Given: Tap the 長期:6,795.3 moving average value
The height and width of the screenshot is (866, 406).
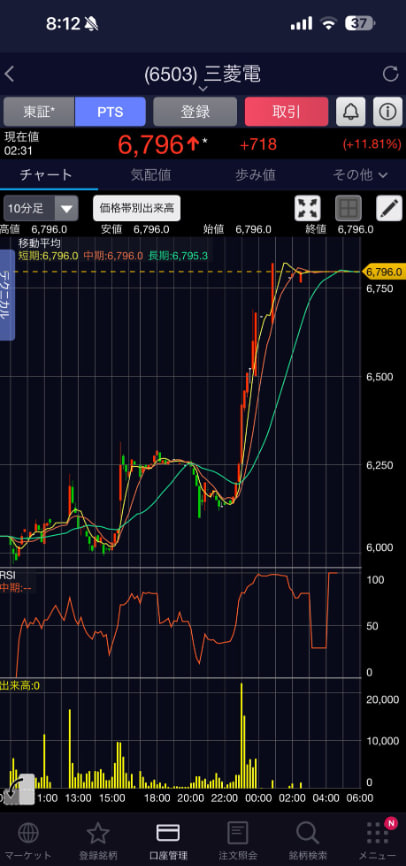Looking at the screenshot, I should [x=178, y=256].
